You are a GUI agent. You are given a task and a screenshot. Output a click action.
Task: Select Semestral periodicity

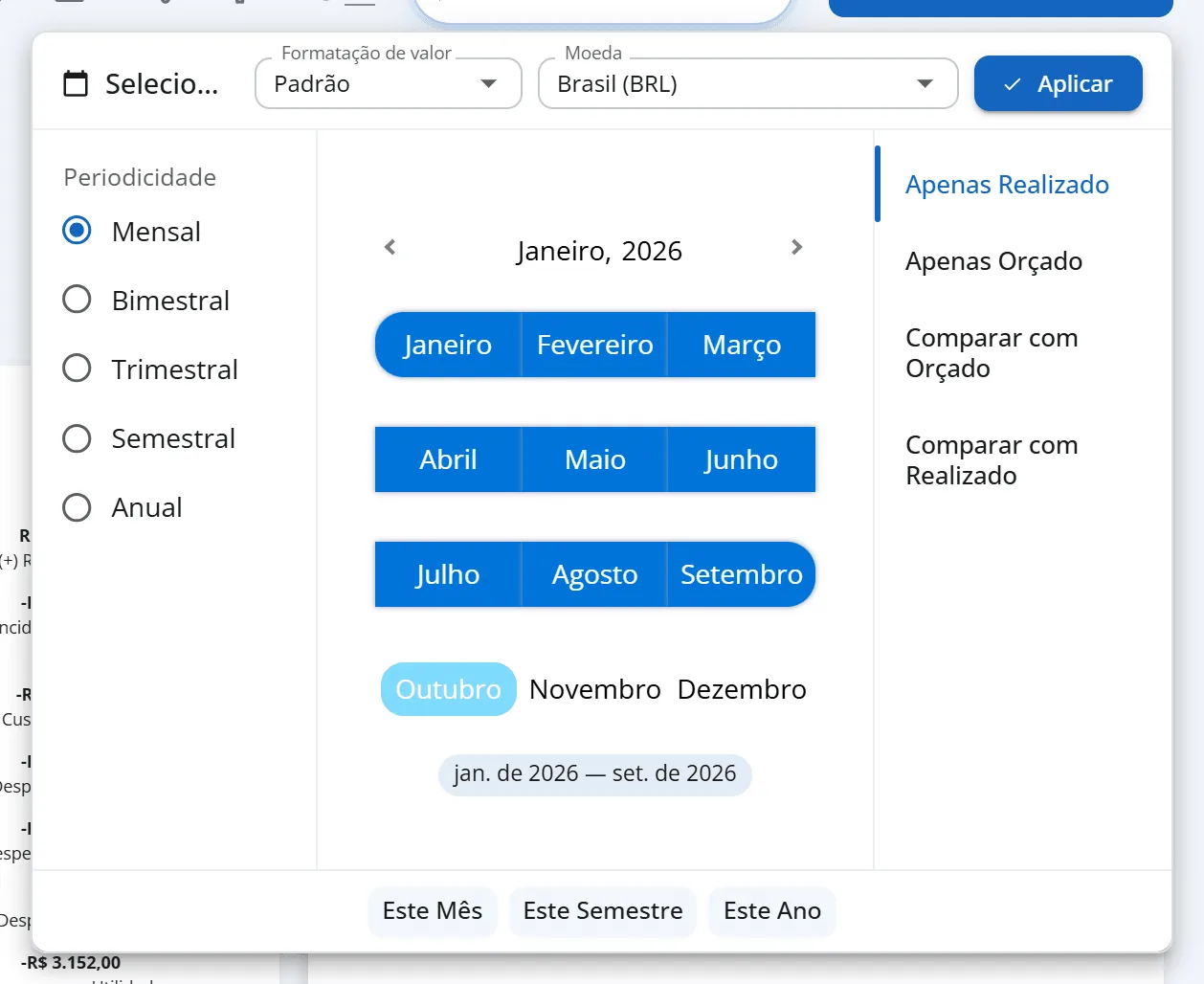coord(77,437)
